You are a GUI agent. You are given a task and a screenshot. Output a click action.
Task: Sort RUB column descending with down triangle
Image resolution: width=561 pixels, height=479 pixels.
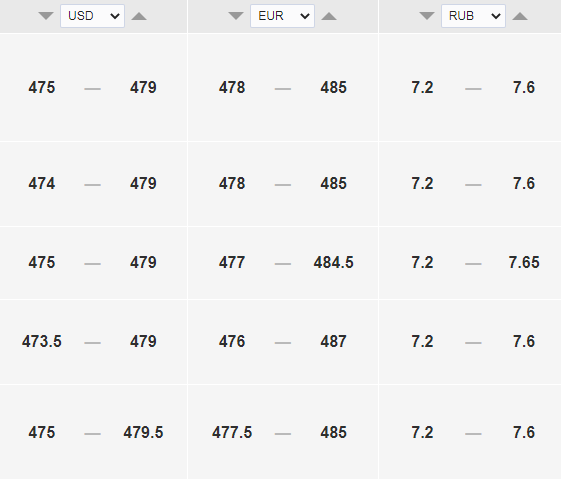(427, 16)
